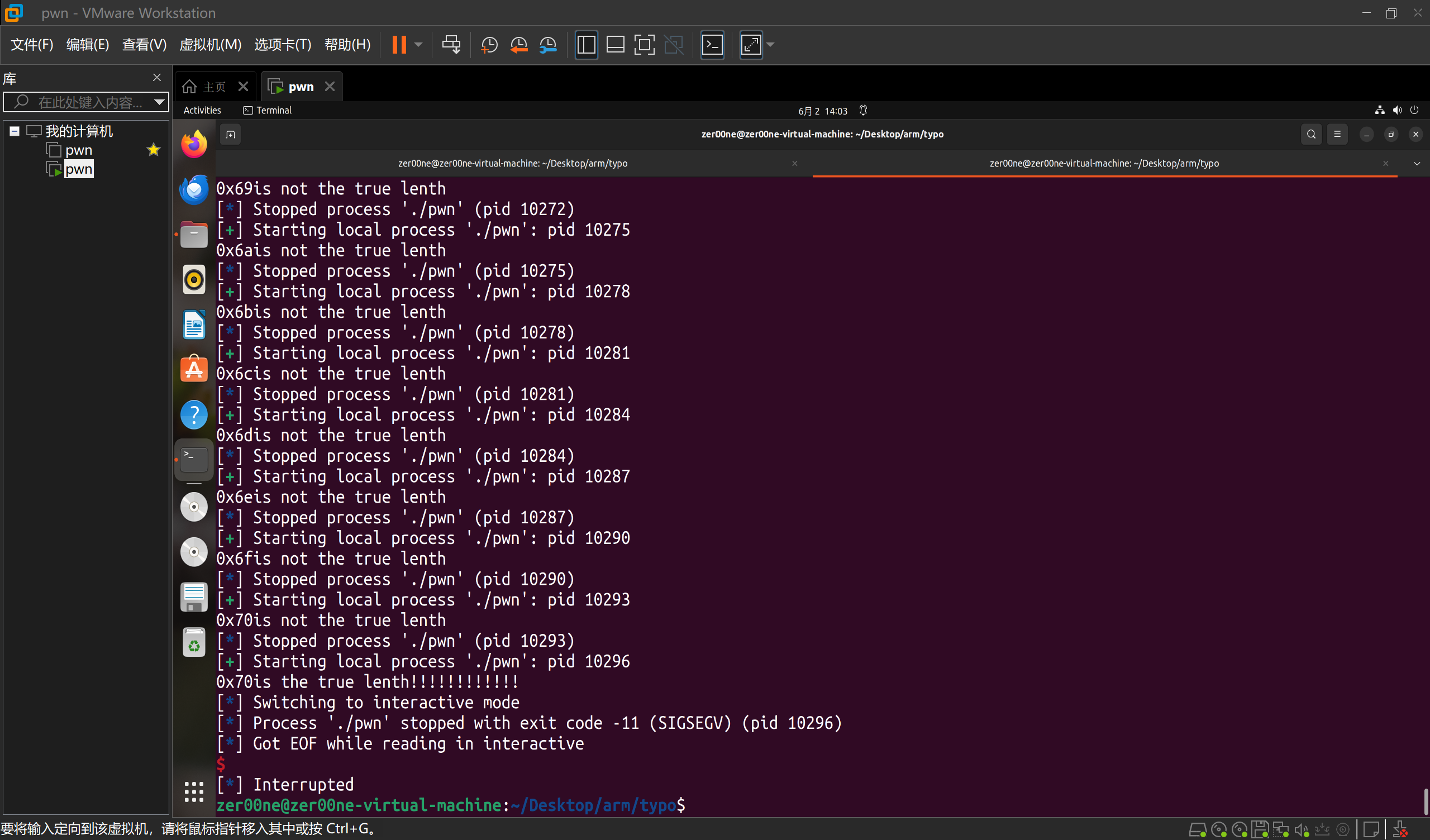This screenshot has height=840, width=1430.
Task: Open the network status icon in top bar
Action: (x=1380, y=110)
